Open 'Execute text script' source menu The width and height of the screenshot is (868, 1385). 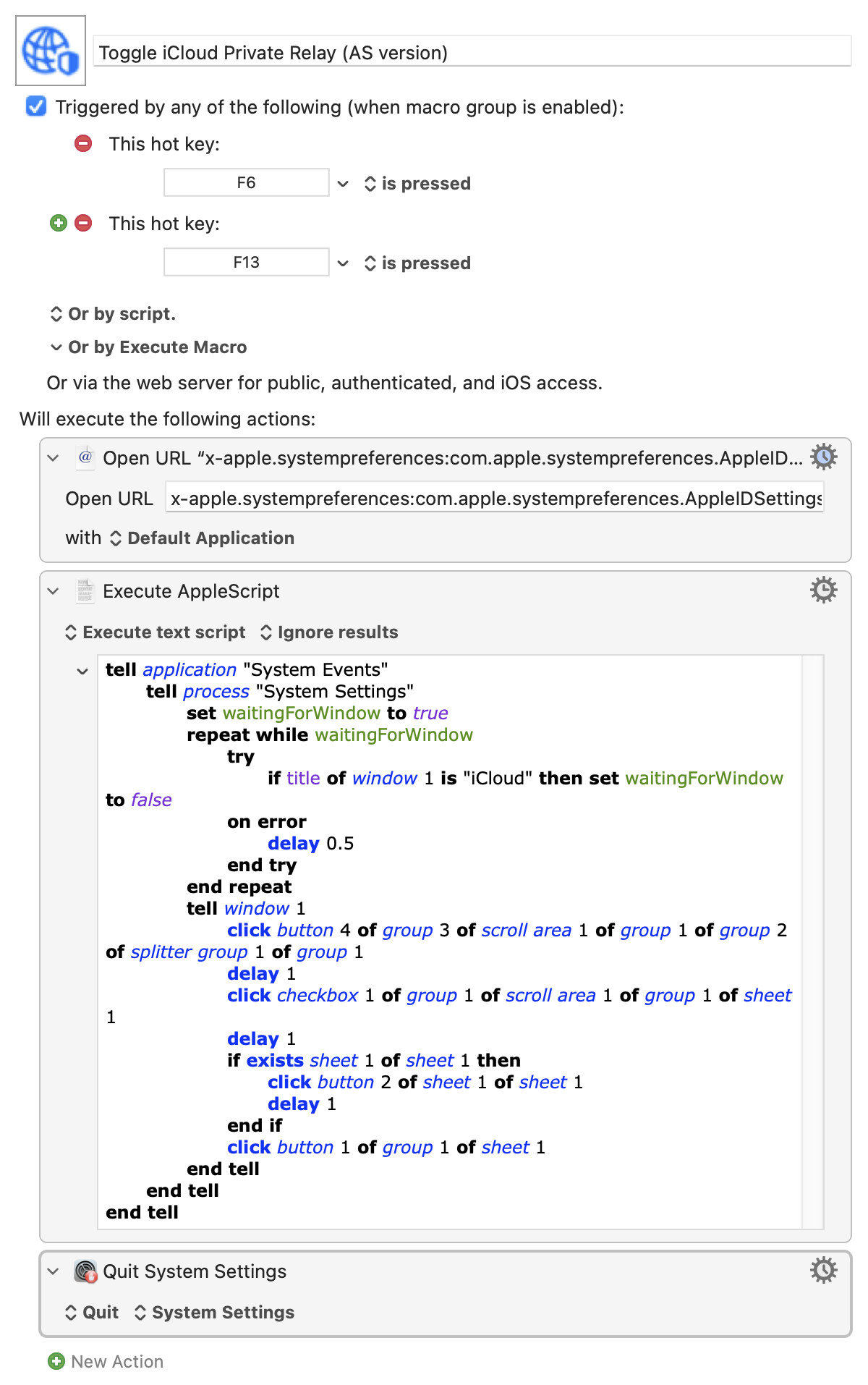pyautogui.click(x=156, y=632)
